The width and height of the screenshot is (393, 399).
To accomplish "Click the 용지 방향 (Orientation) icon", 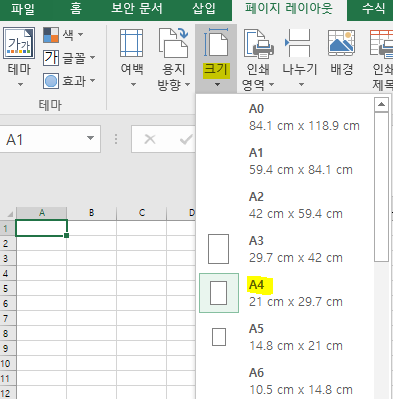I will point(173,43).
